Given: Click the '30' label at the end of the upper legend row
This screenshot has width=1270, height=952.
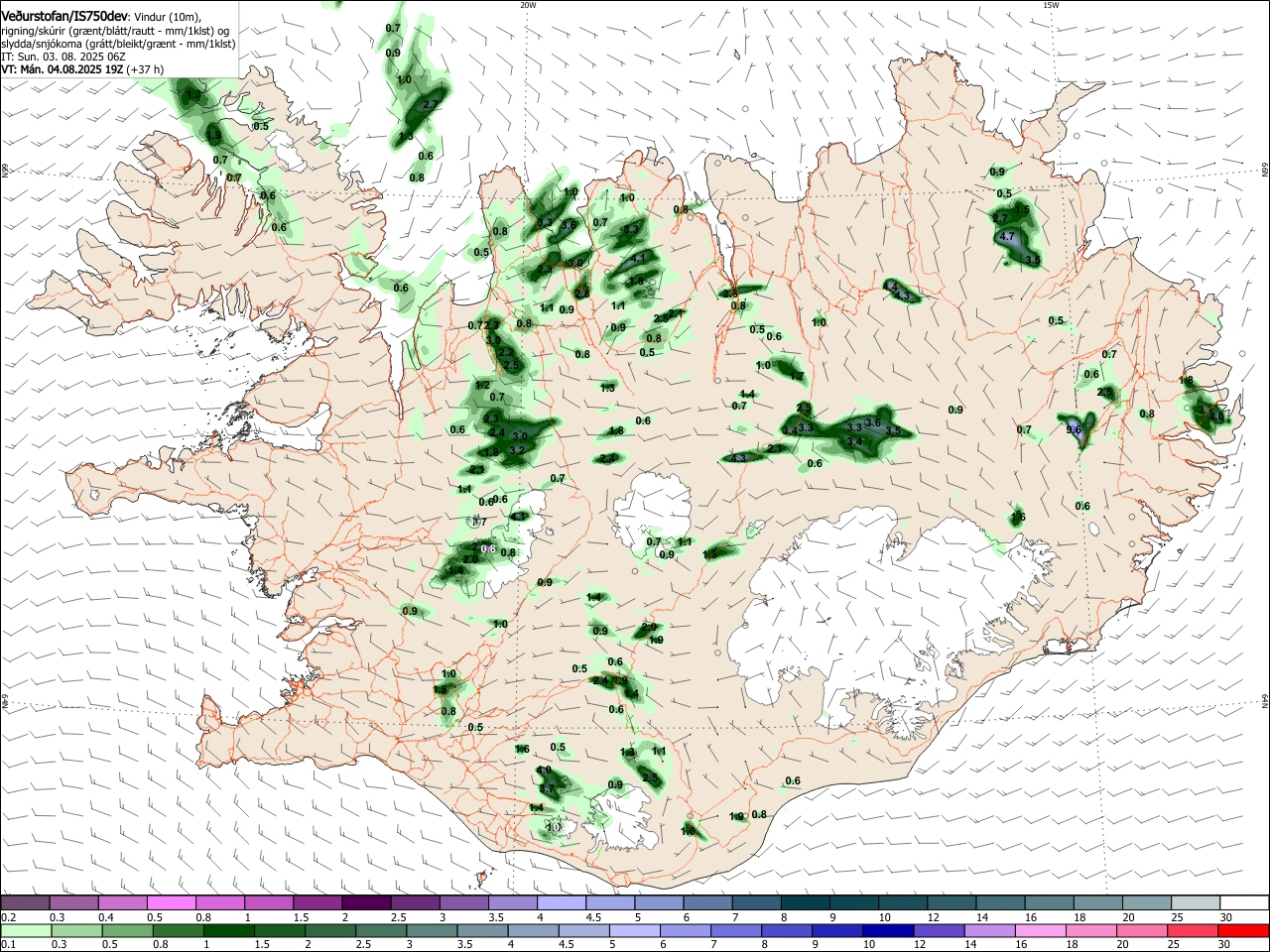Looking at the screenshot, I should 1225,917.
